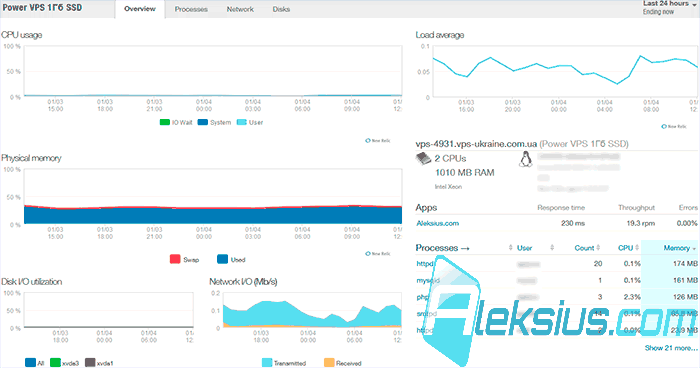Click the Linux penguin icon
The height and width of the screenshot is (368, 700).
525,159
